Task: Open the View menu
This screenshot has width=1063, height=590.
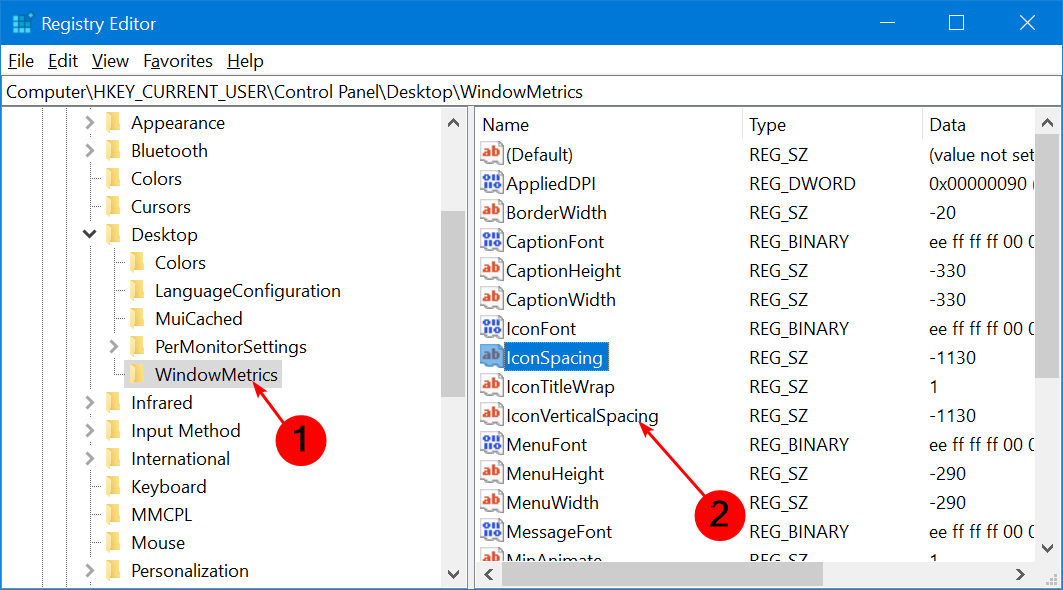Action: click(111, 61)
